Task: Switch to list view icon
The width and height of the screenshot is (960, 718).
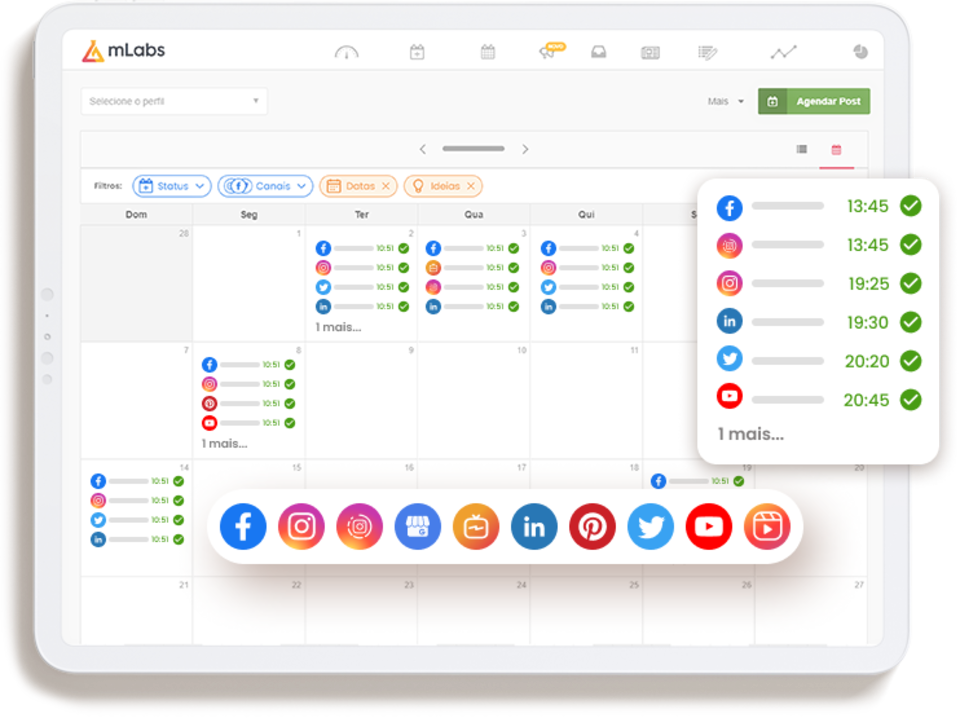Action: [x=801, y=149]
